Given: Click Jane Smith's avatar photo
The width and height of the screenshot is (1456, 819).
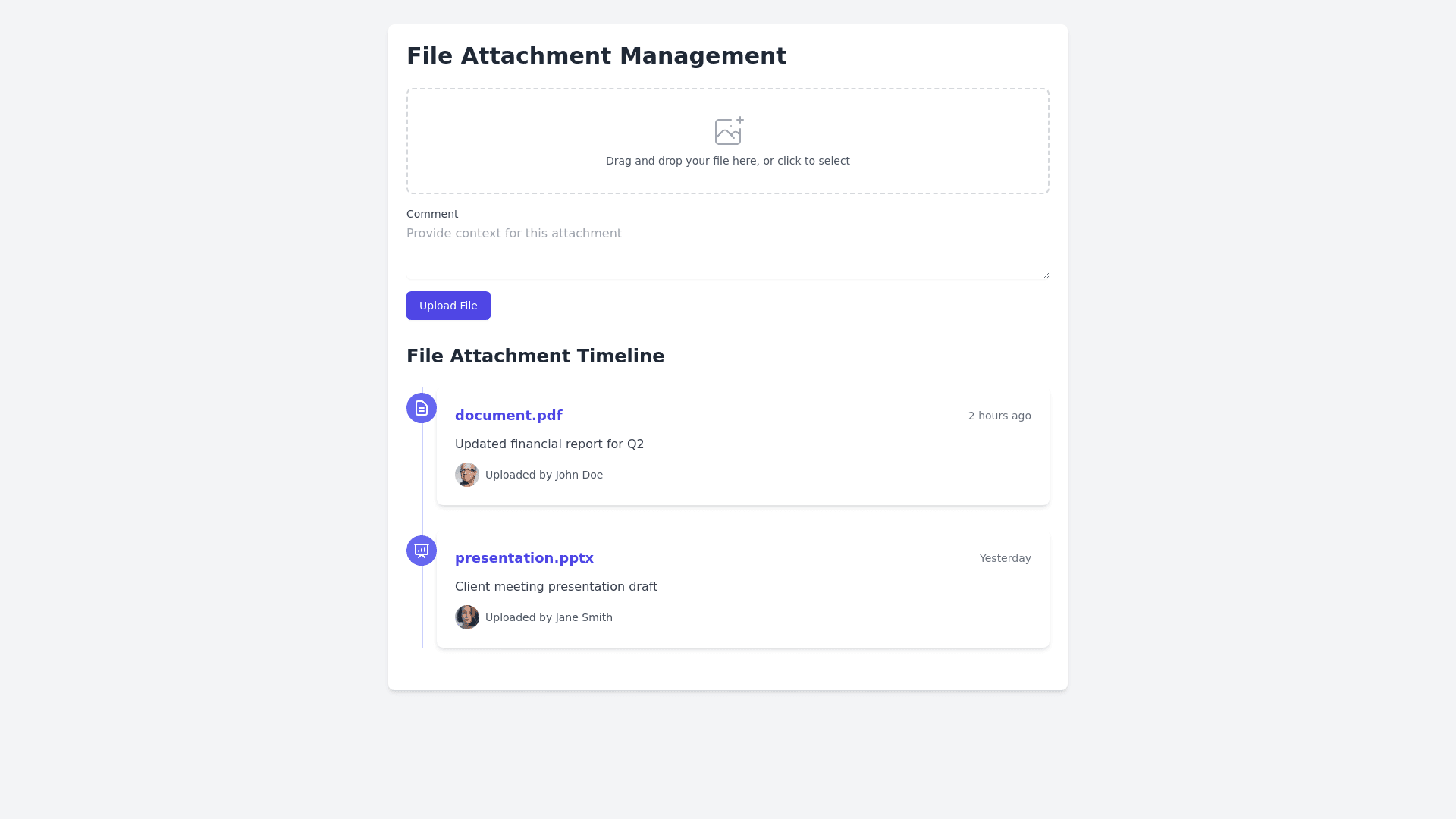Looking at the screenshot, I should pos(467,617).
